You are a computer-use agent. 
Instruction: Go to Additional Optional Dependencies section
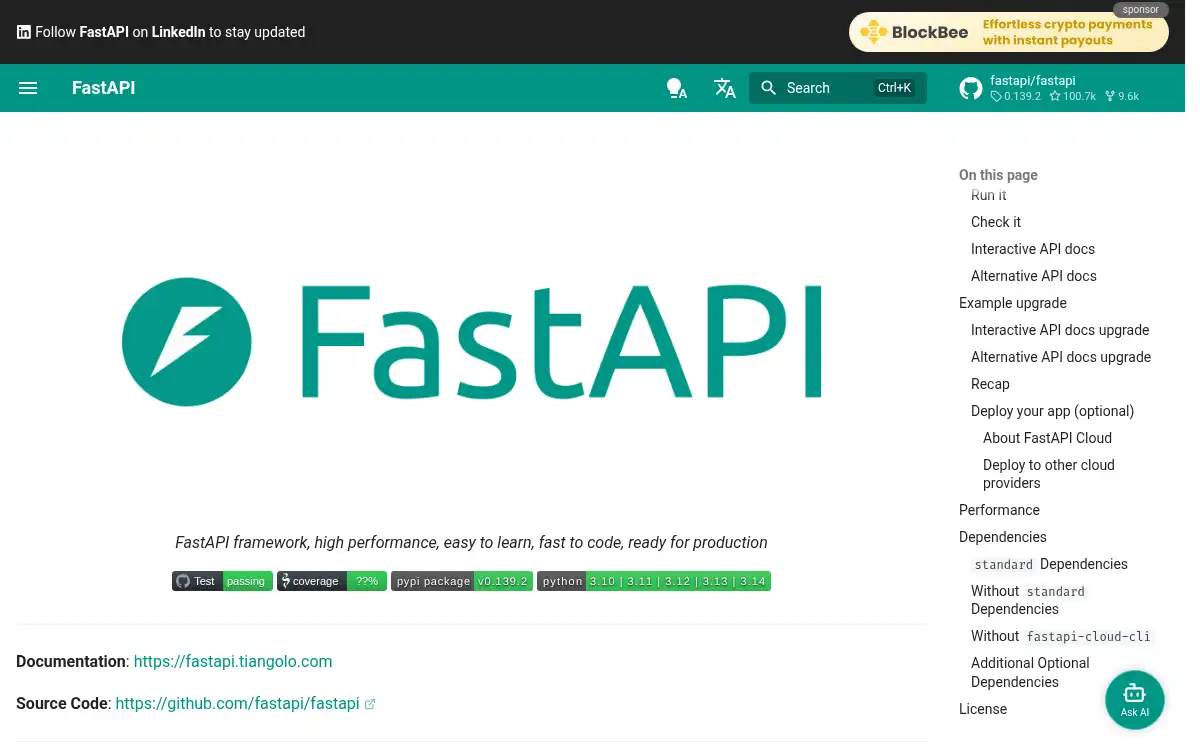click(x=1030, y=672)
